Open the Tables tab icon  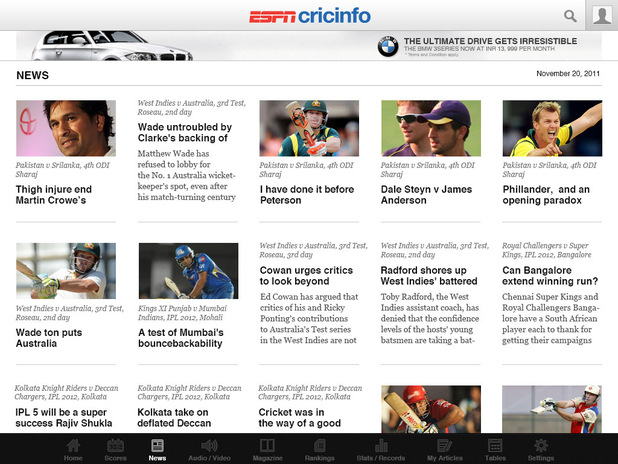[x=495, y=445]
